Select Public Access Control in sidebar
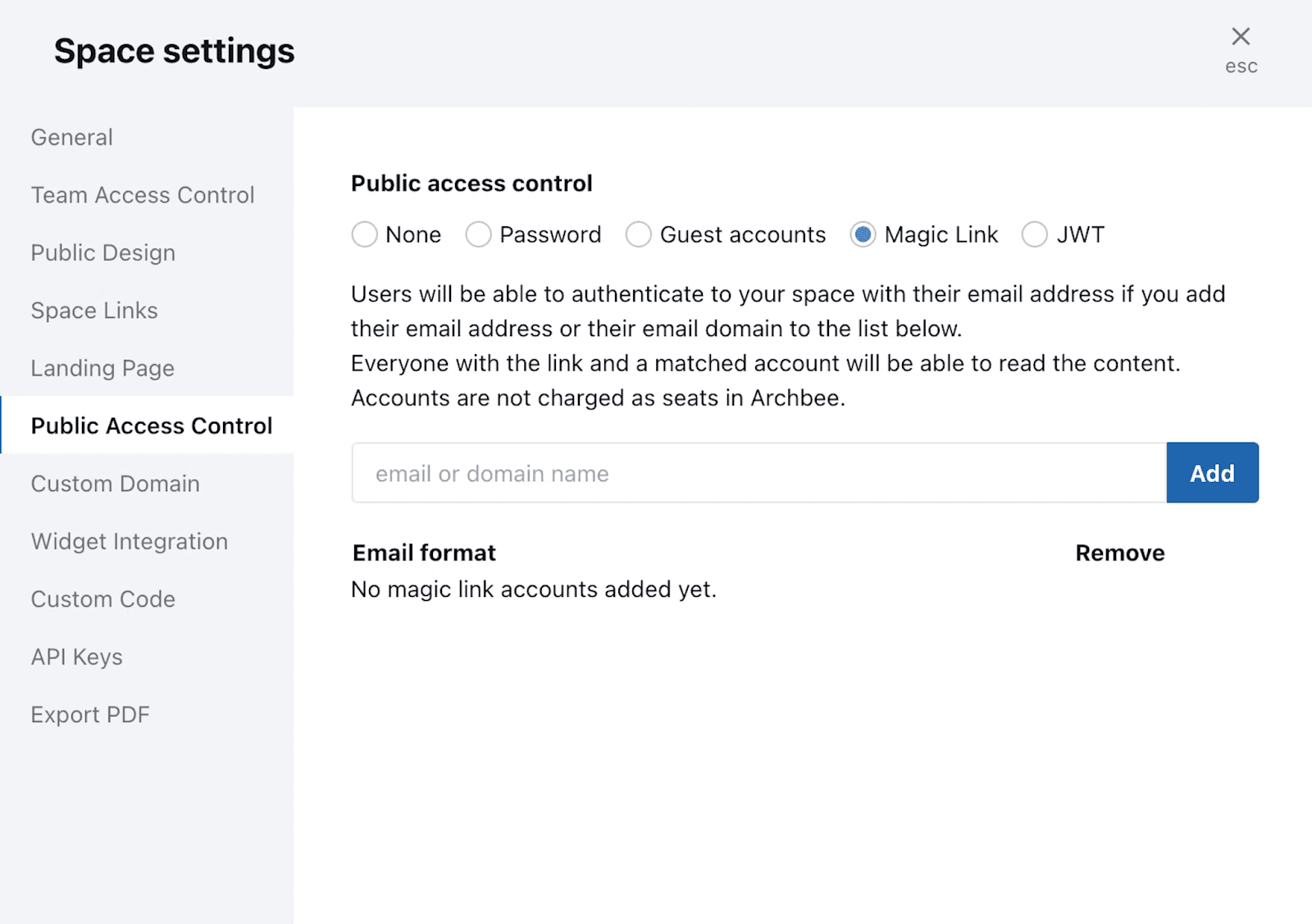The image size is (1312, 924). (x=152, y=426)
